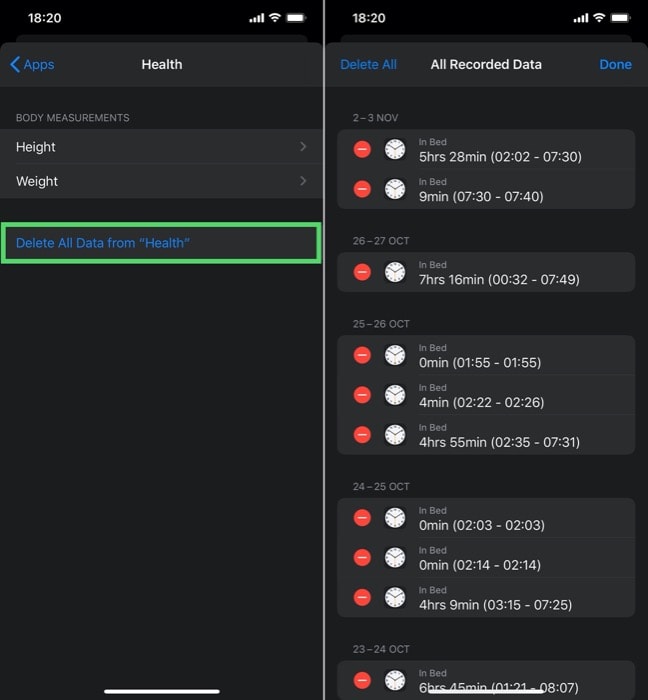Select the 7hrs 16min (00:32 - 07:49) record text

coord(499,279)
